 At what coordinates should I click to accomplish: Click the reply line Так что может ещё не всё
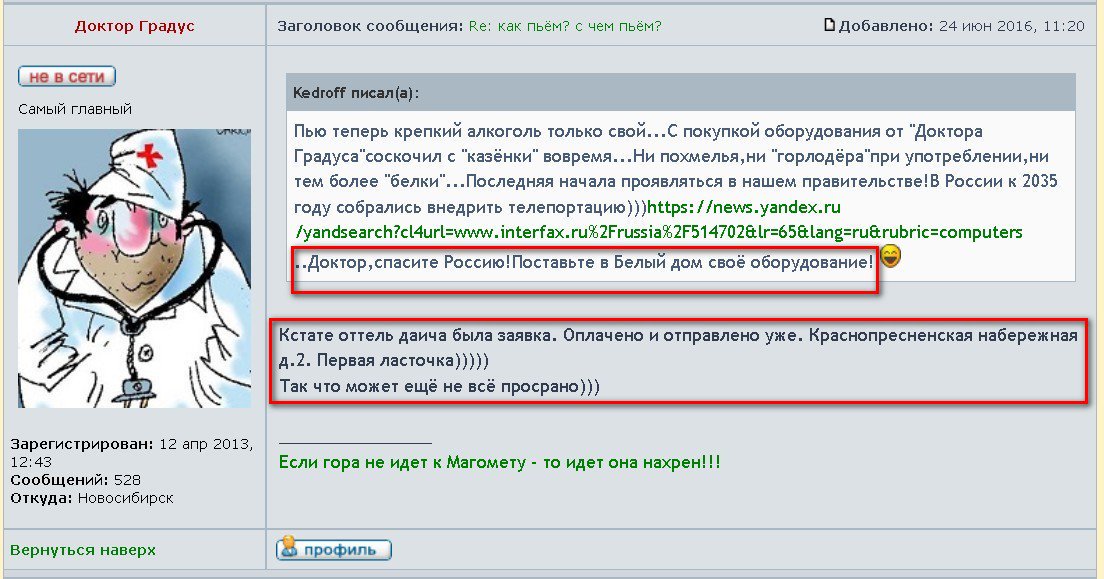[x=439, y=386]
